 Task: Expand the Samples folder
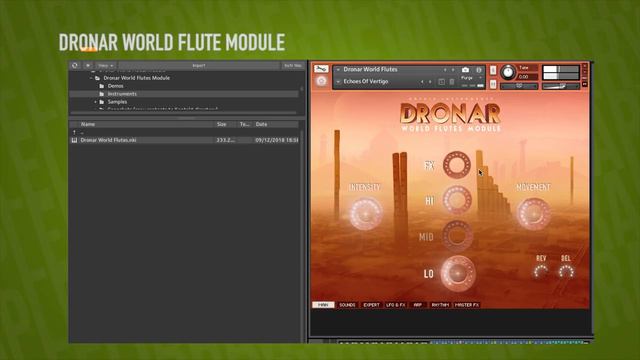tap(96, 102)
